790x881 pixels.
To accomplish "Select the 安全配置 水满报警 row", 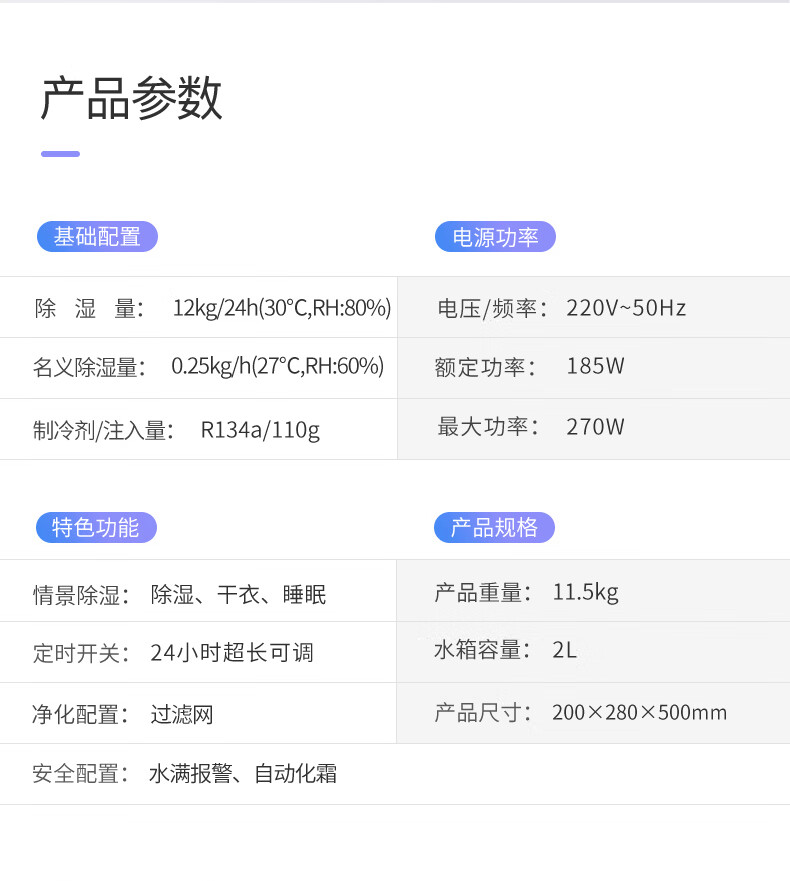I will click(395, 774).
